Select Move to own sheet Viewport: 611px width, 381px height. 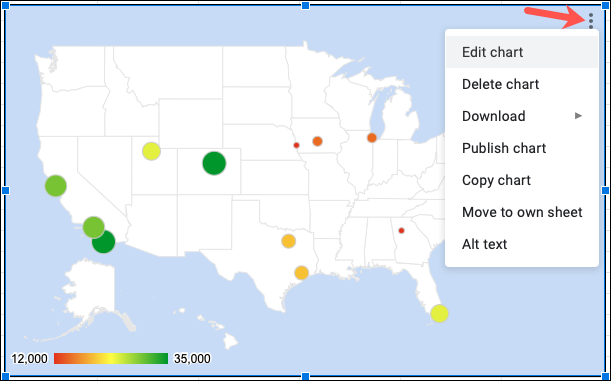pyautogui.click(x=522, y=212)
